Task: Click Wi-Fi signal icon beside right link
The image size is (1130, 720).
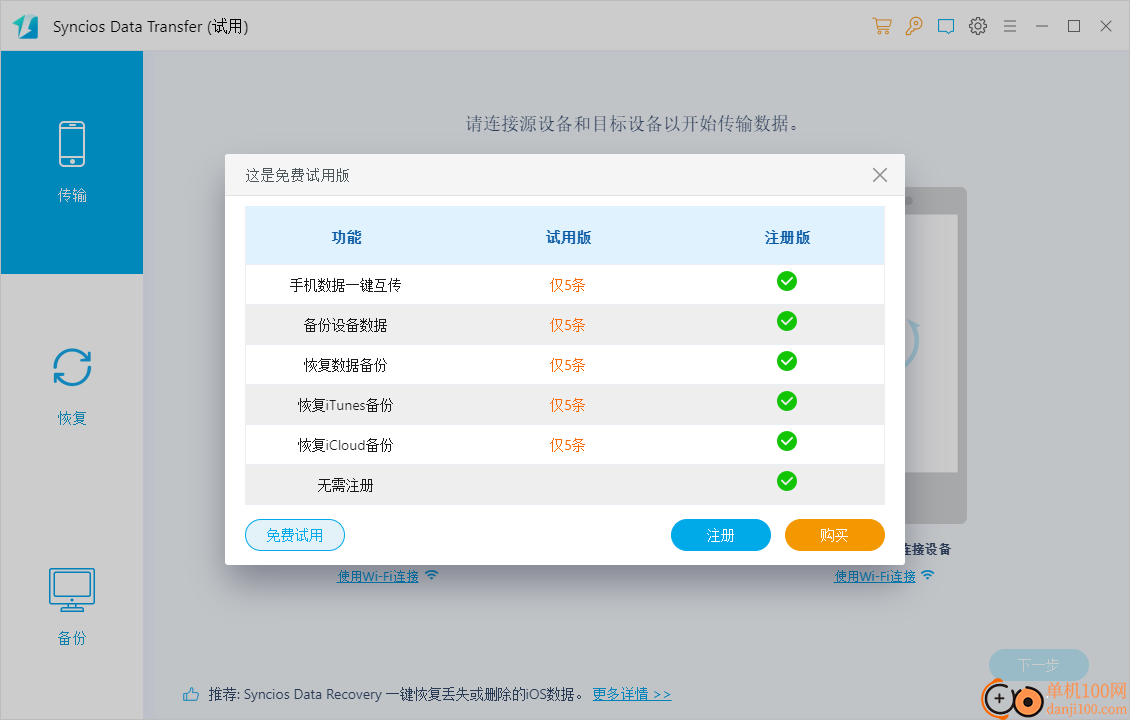Action: 927,574
